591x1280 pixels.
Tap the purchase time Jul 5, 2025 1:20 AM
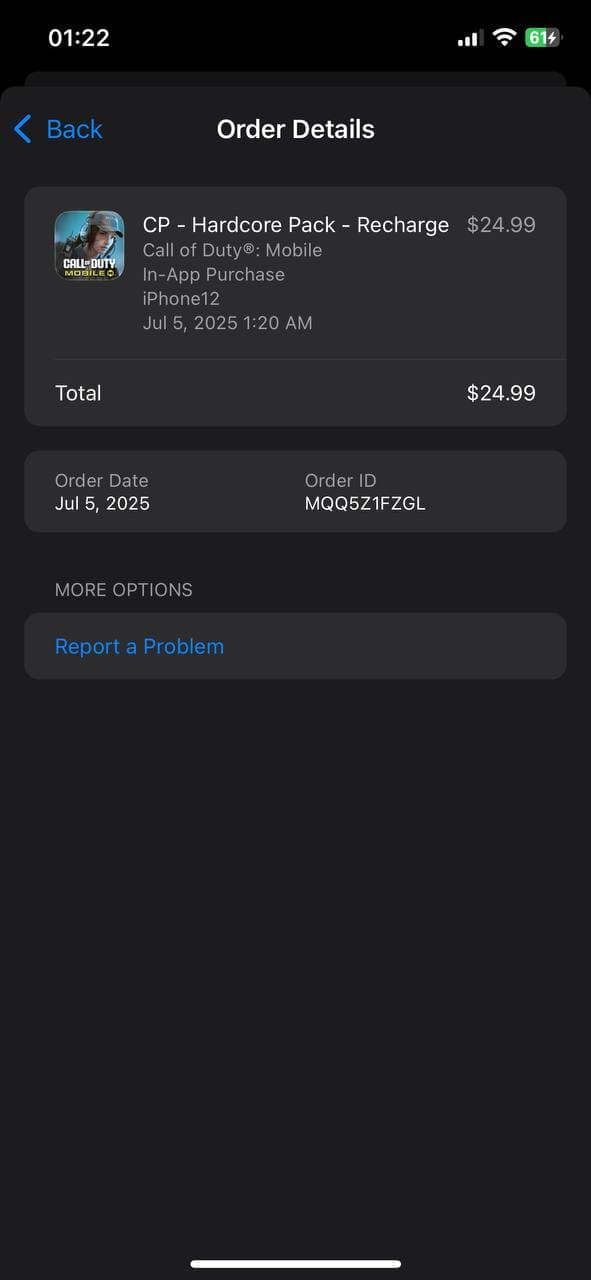228,323
